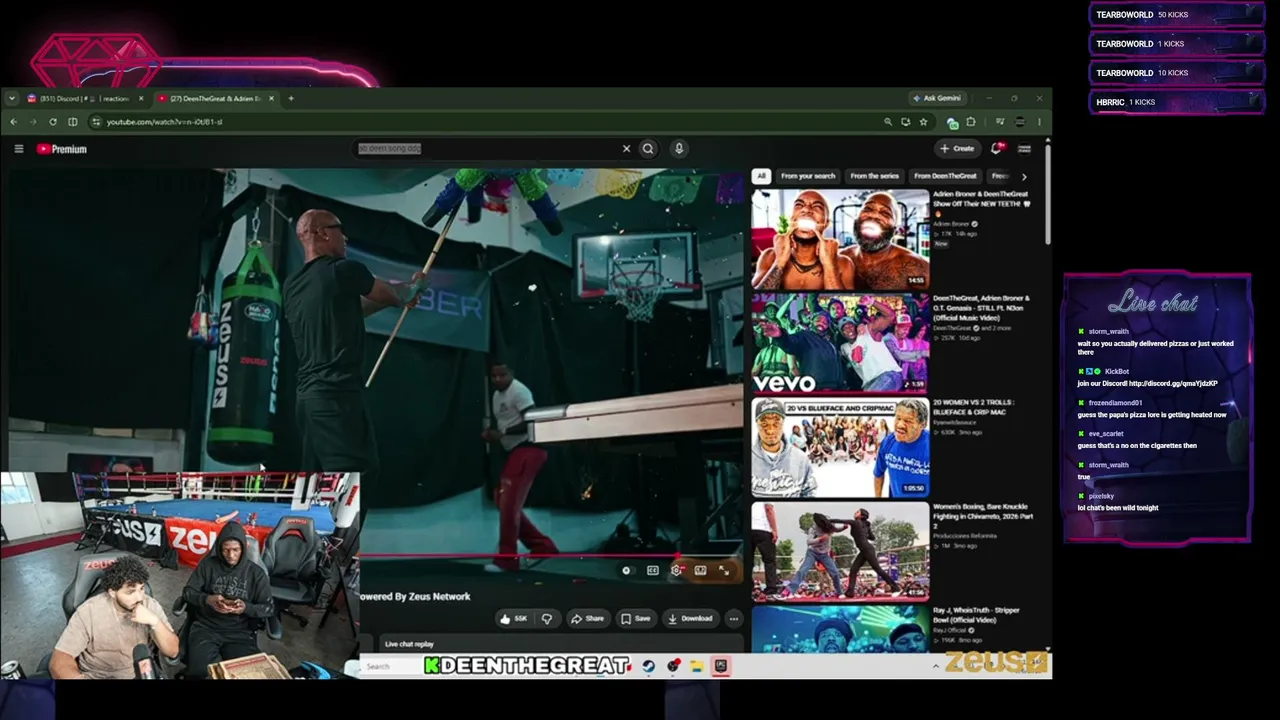The width and height of the screenshot is (1280, 720).
Task: Toggle the browser side panel icon
Action: (x=73, y=122)
